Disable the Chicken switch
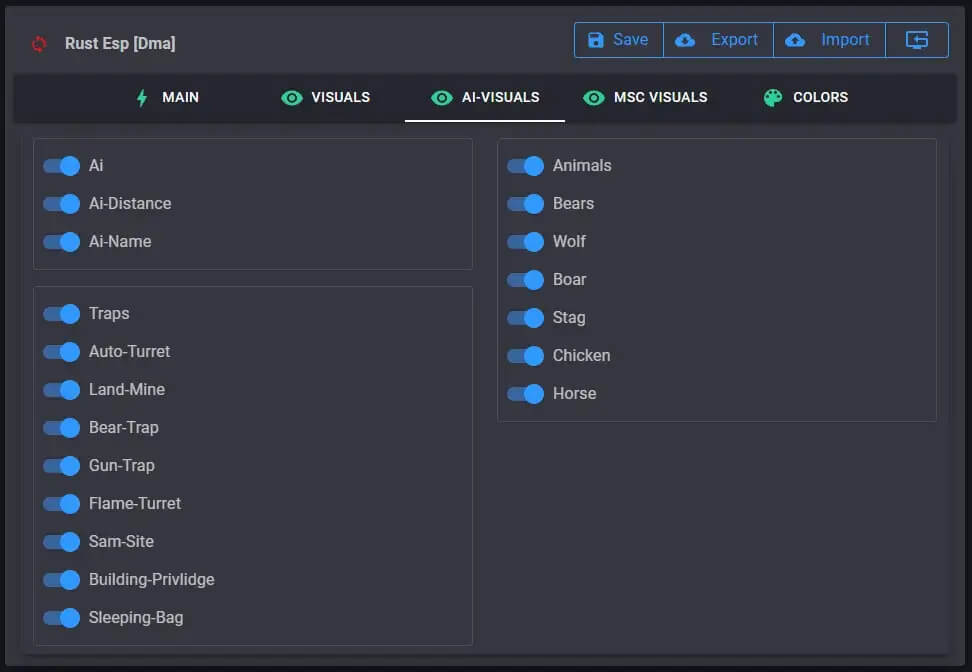The image size is (972, 672). pos(526,356)
